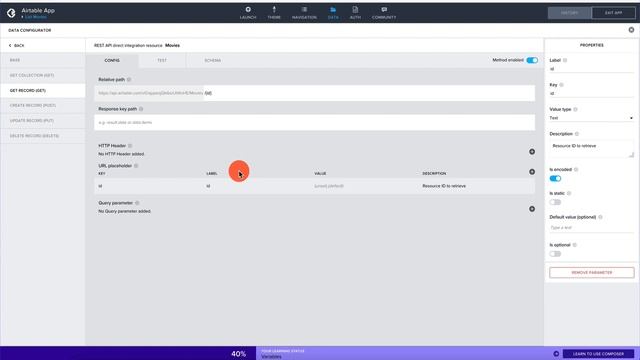Image resolution: width=640 pixels, height=360 pixels.
Task: Click info icon next to Is optional
Action: tap(574, 245)
